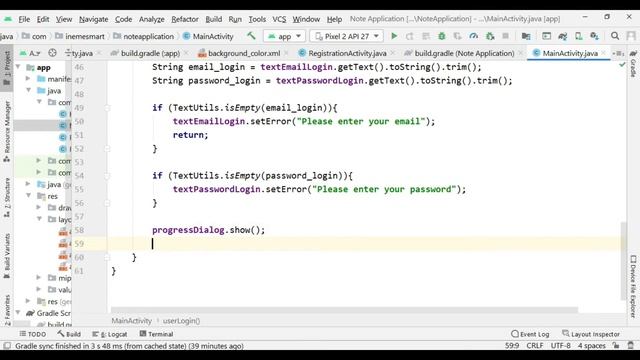Open the Android view selector dropdown in Project panel
The height and width of the screenshot is (360, 640).
click(x=30, y=53)
